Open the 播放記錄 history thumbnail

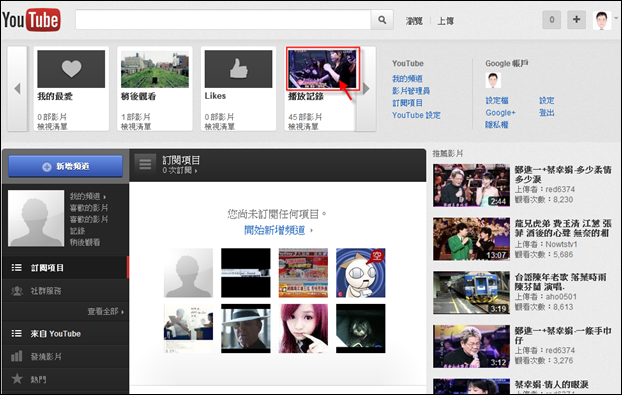point(323,69)
